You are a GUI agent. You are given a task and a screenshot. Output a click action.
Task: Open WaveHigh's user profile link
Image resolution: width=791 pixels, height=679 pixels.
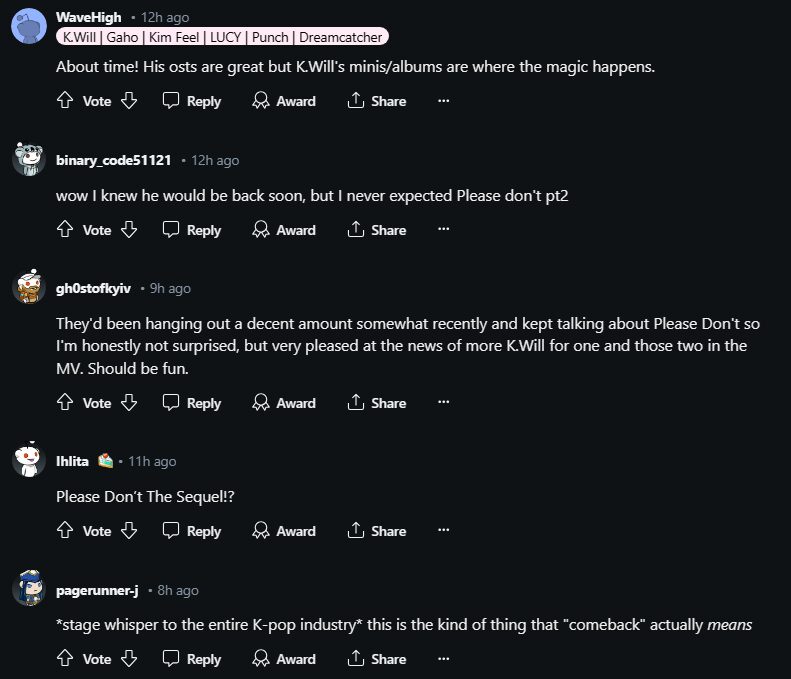click(89, 17)
